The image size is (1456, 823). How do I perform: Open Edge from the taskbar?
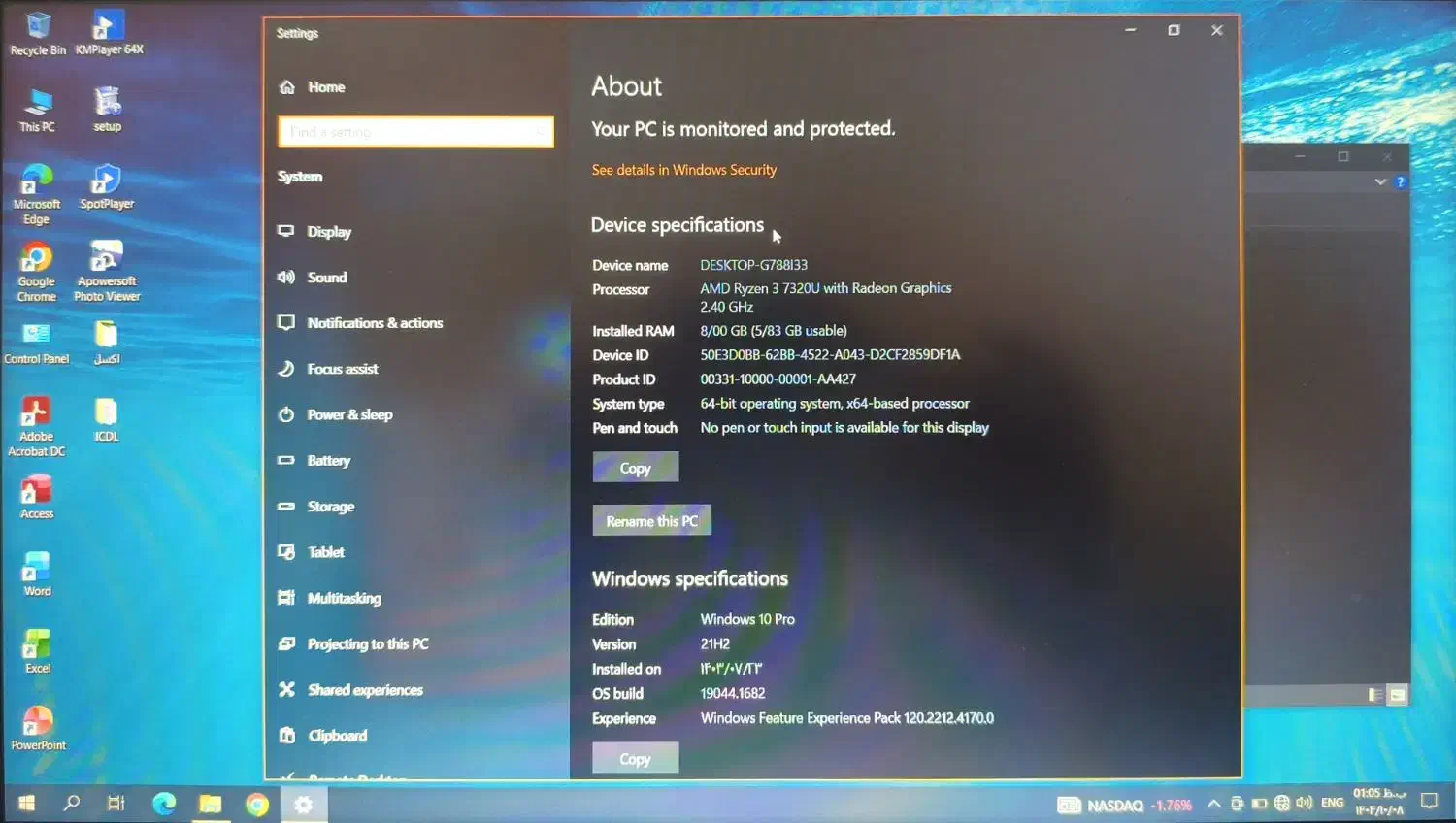(x=164, y=804)
